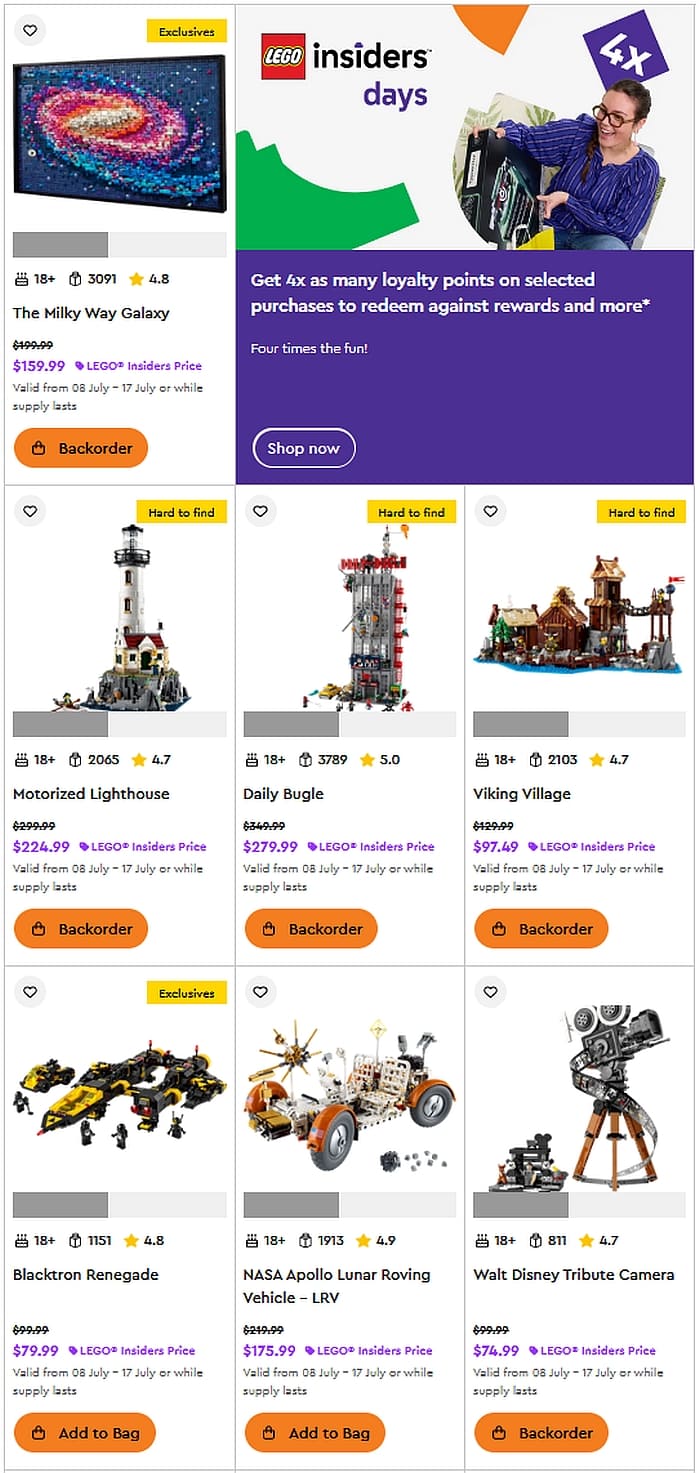Viewport: 700px width, 1473px height.
Task: Click Insiders Price tag icon on Viking Village
Action: coord(533,847)
